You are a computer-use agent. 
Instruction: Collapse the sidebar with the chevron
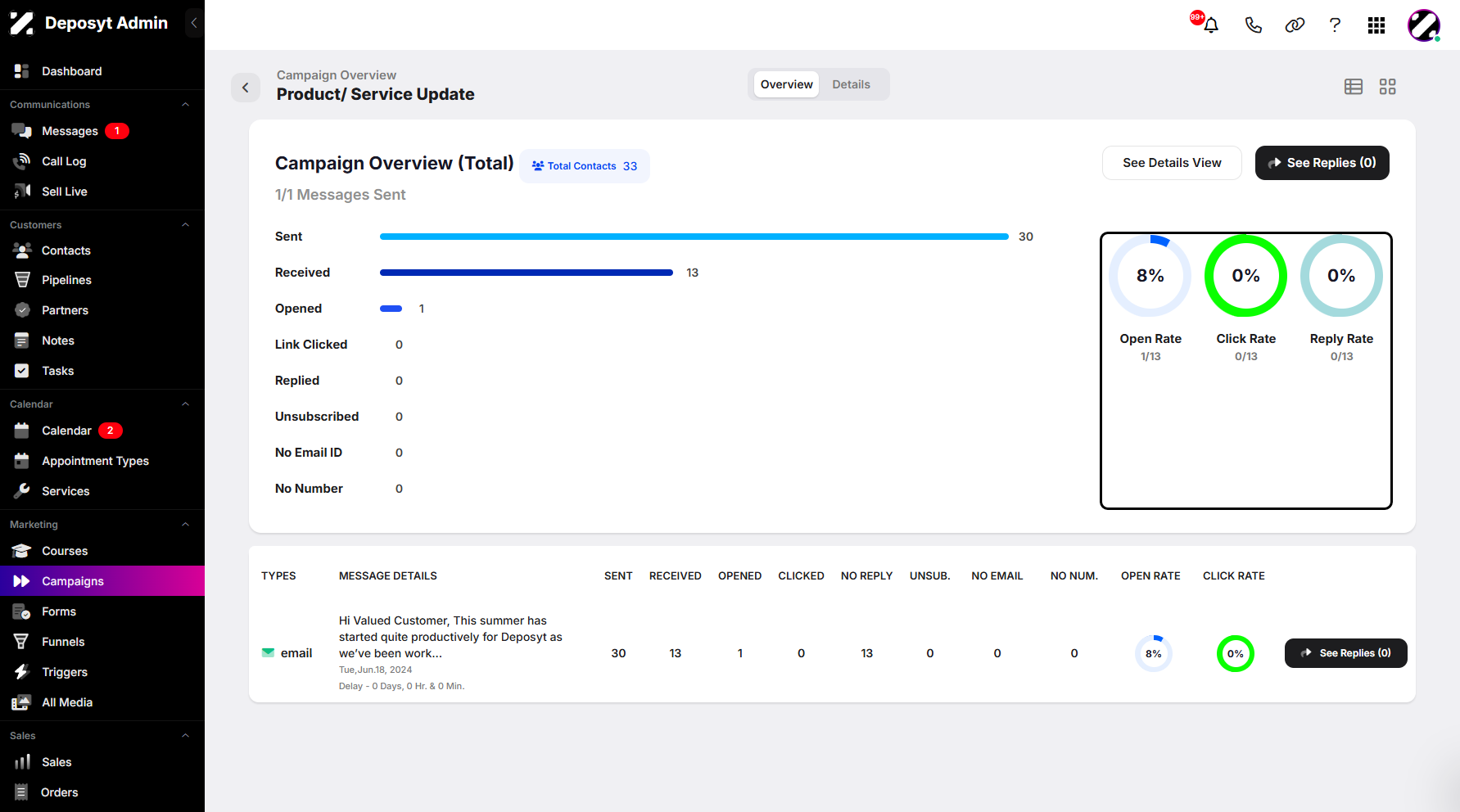tap(194, 23)
